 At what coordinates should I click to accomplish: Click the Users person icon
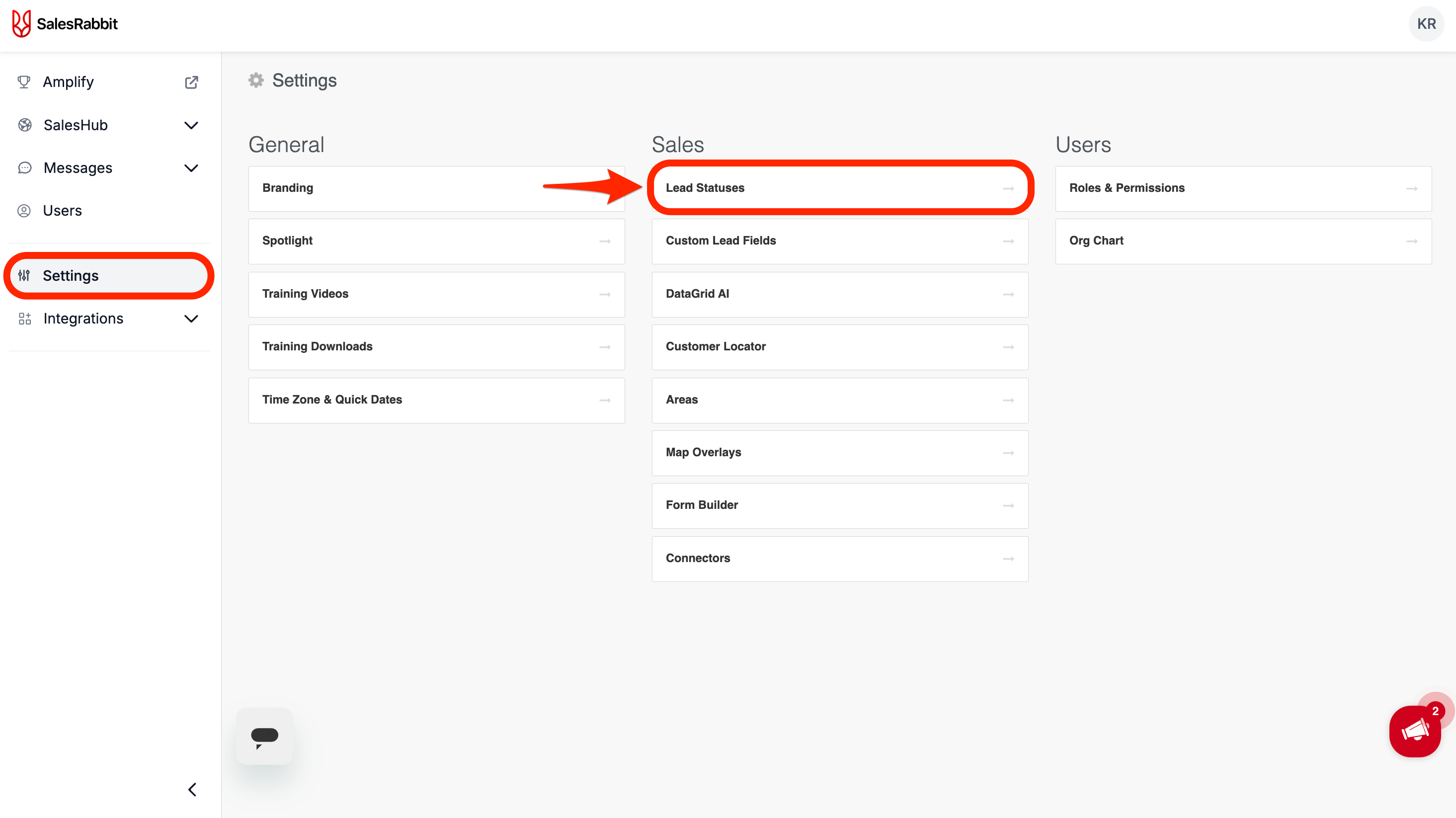tap(24, 211)
